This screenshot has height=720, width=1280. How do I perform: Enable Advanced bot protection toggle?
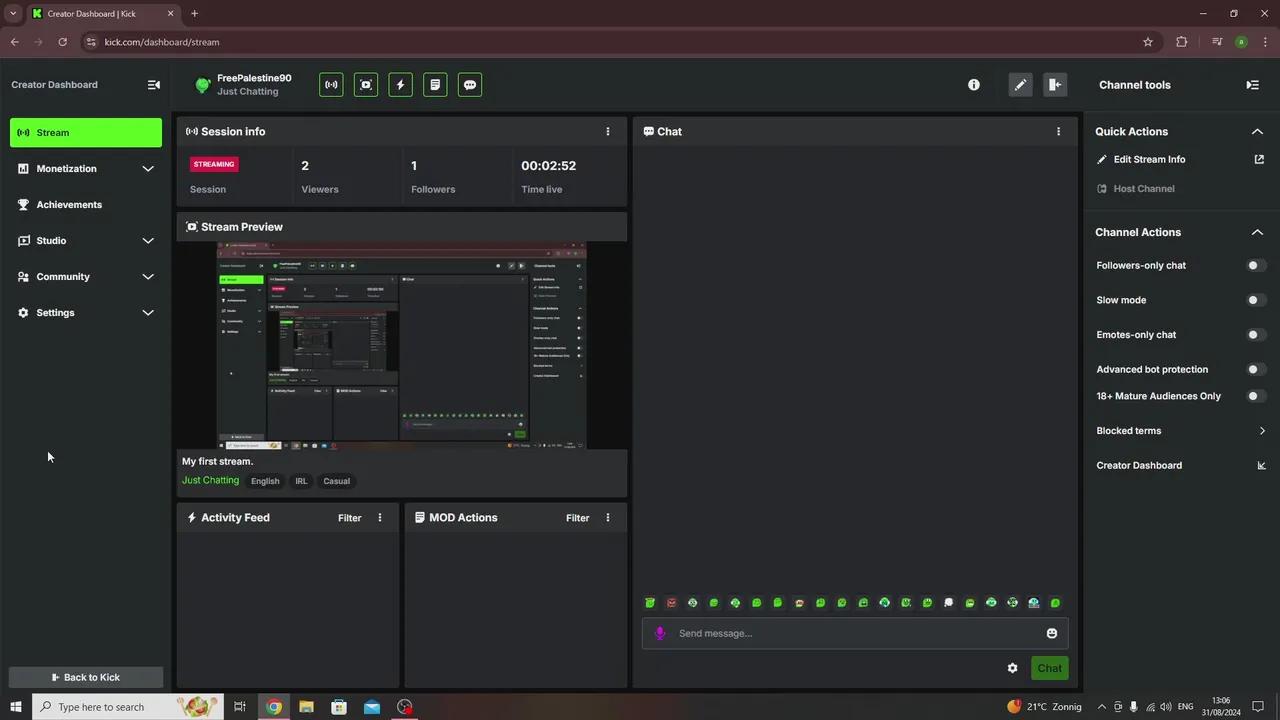(x=1256, y=369)
